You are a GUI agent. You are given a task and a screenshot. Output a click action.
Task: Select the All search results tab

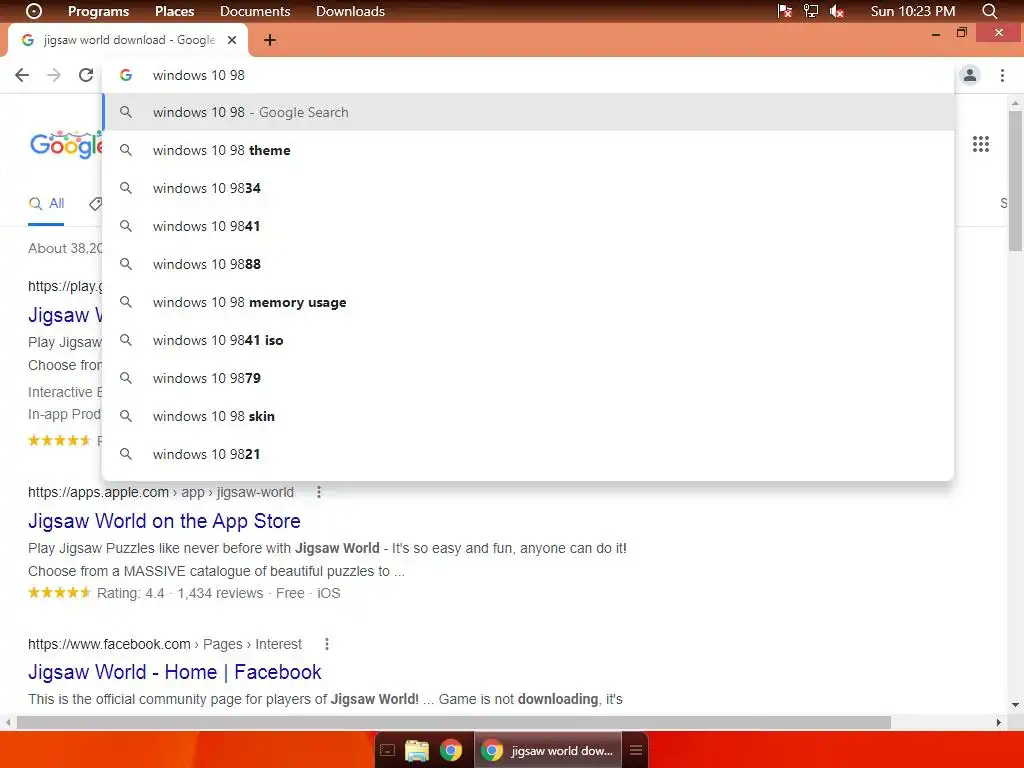pos(46,204)
